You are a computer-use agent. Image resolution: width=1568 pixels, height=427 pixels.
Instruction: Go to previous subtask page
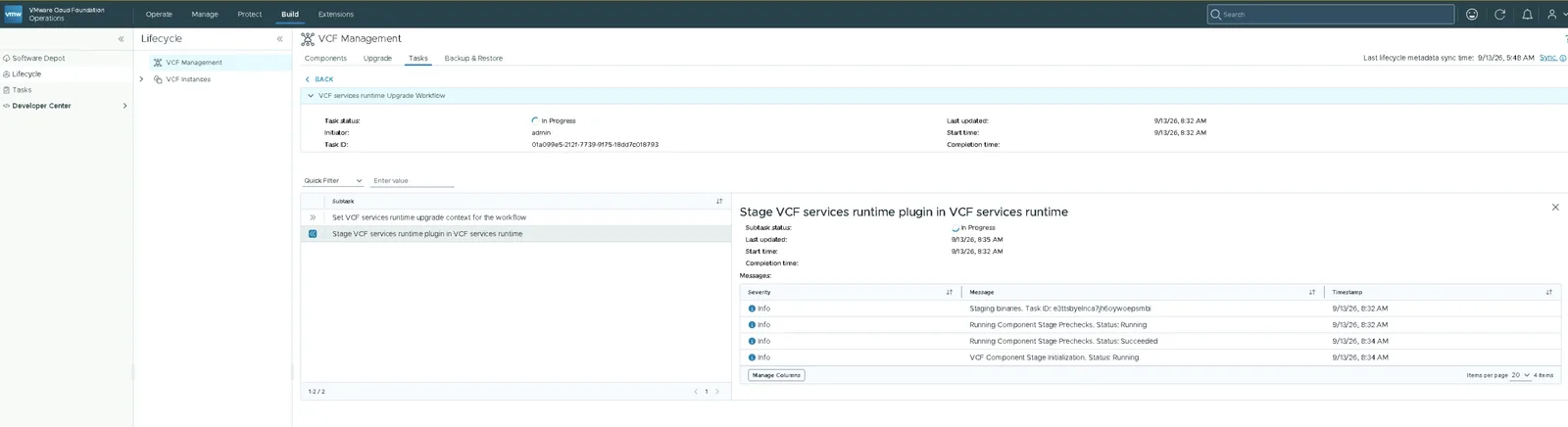pyautogui.click(x=696, y=392)
